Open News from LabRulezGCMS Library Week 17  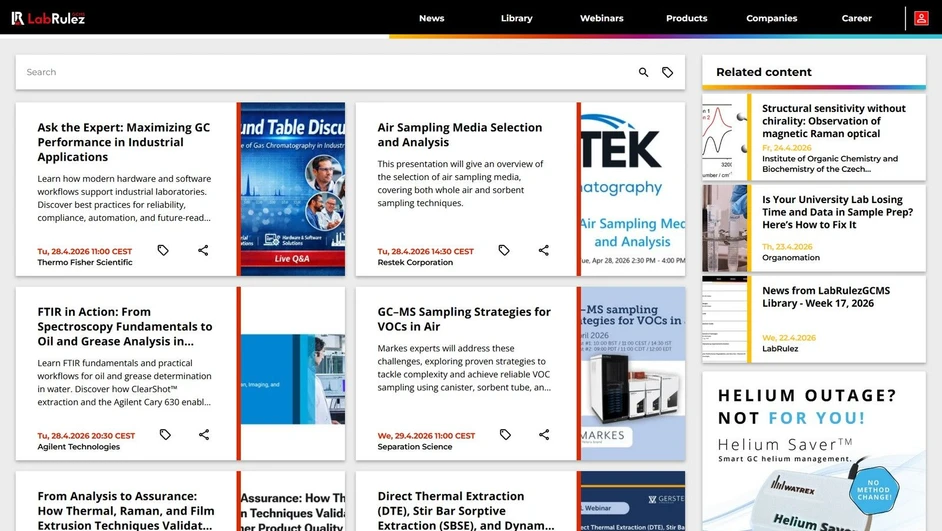(x=826, y=297)
